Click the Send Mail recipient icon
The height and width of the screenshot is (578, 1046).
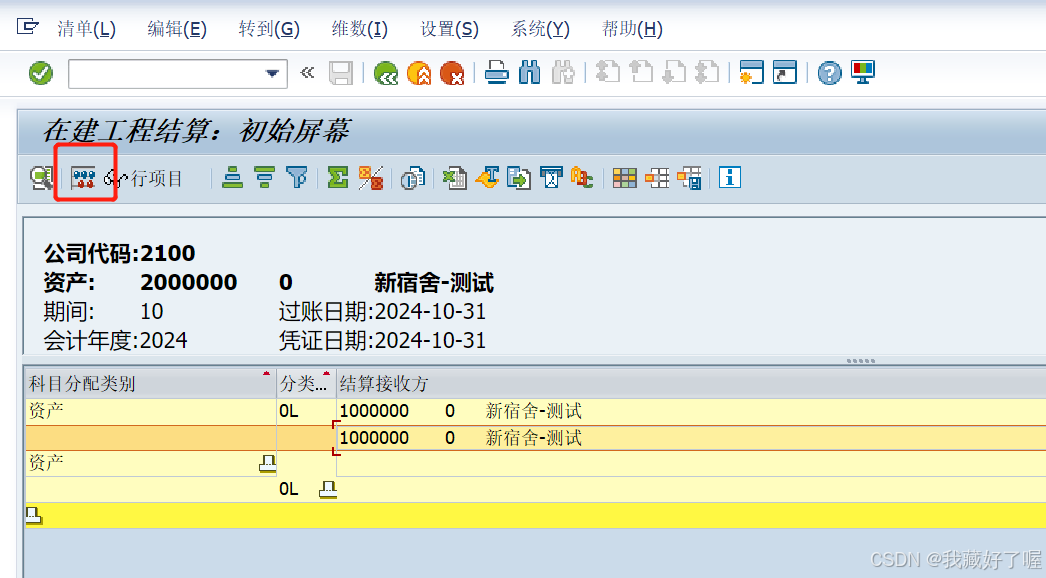point(551,178)
